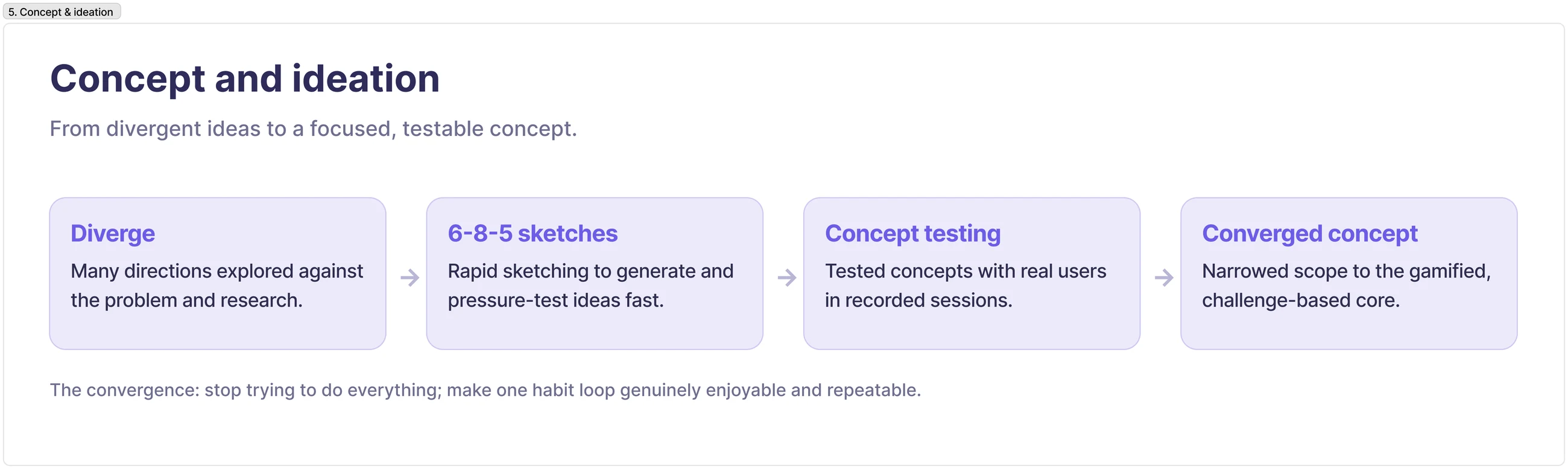
Task: Select the '5. Concept & ideation' frame label
Action: pos(62,11)
